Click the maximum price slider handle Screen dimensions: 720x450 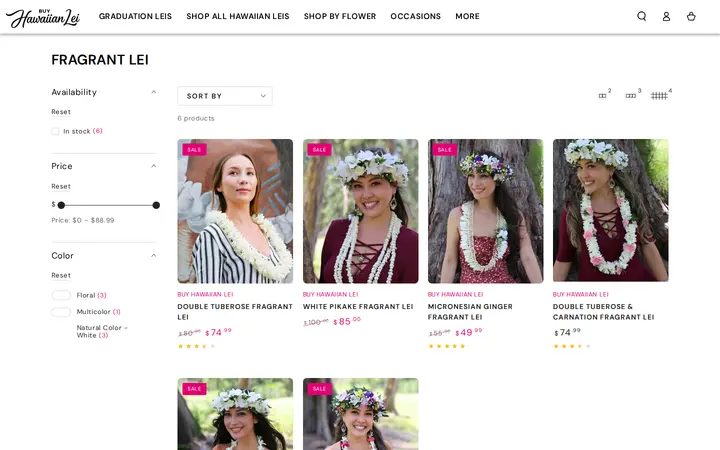(x=156, y=205)
